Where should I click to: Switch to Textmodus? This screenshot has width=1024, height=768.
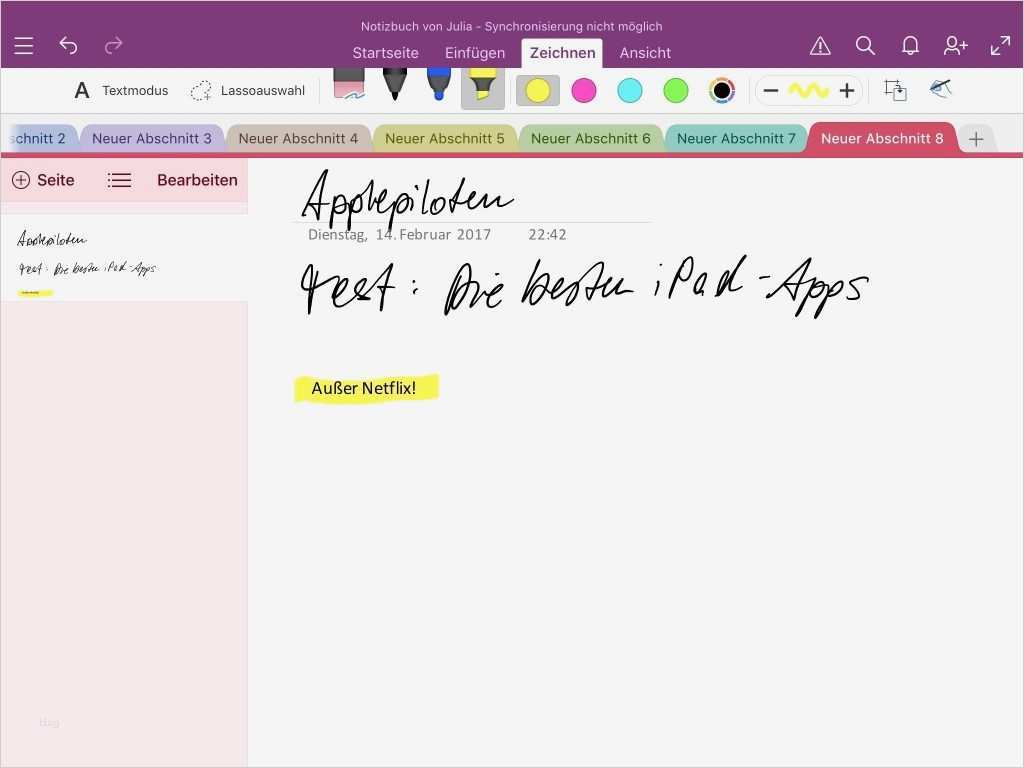121,91
